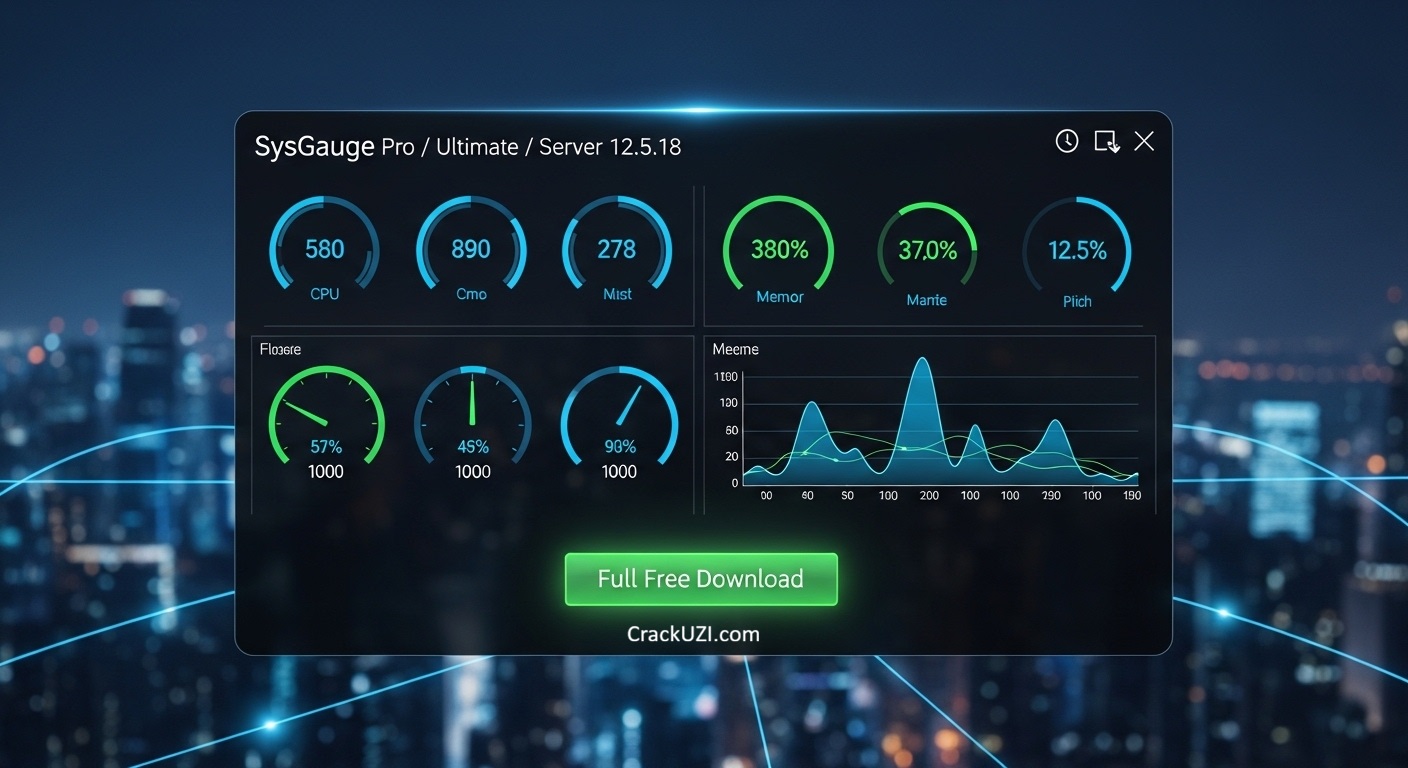Click the Mante 37.0% gauge
The height and width of the screenshot is (768, 1408).
coord(927,252)
